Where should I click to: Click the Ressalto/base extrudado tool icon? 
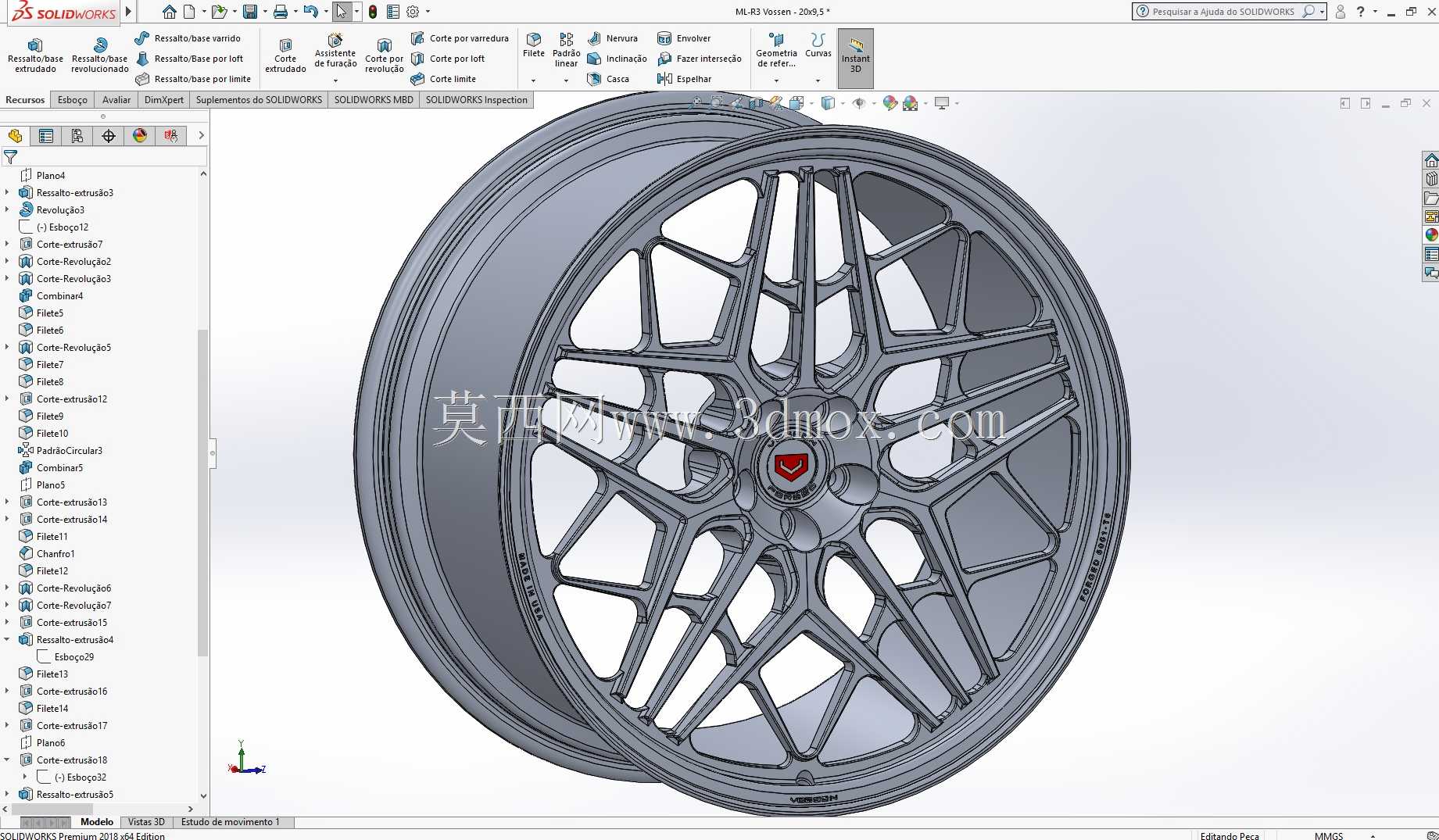(35, 45)
